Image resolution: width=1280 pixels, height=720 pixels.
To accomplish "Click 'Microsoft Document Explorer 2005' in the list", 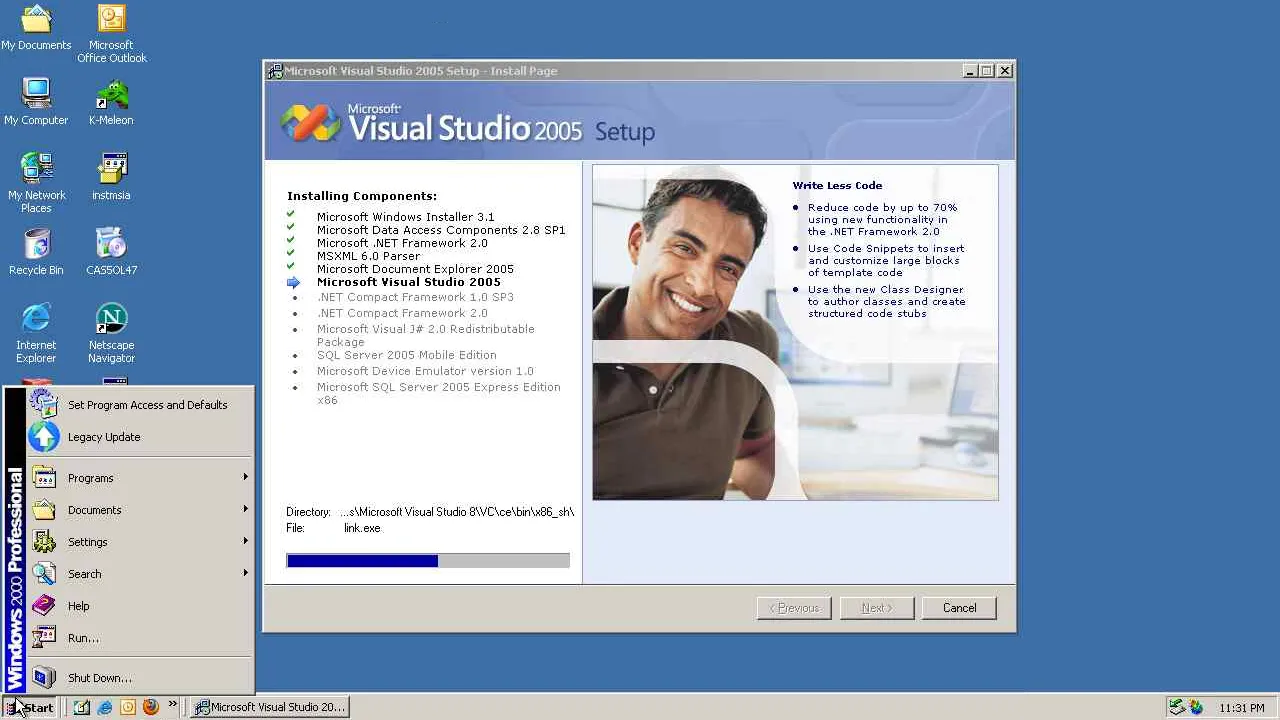I will click(415, 269).
